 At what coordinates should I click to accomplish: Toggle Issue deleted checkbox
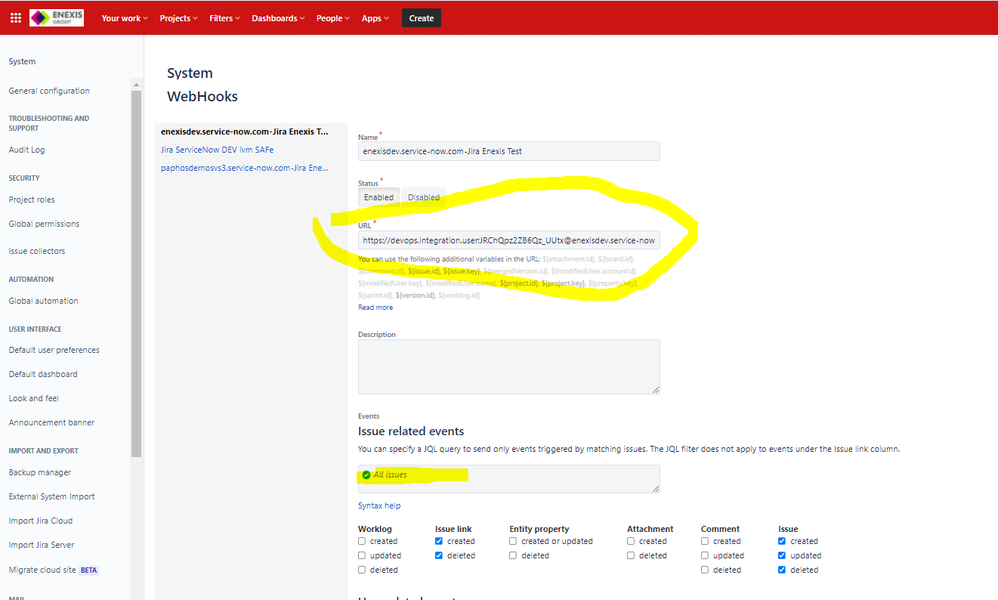(782, 570)
